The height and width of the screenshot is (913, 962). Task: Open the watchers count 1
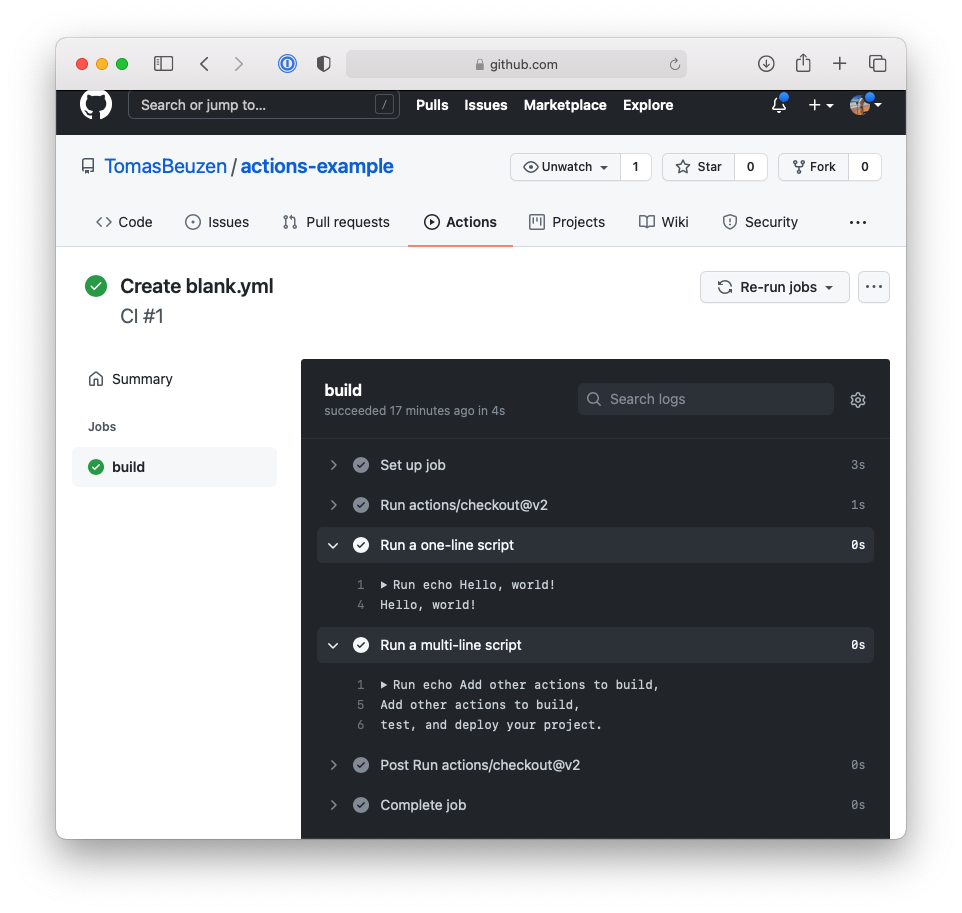[636, 167]
